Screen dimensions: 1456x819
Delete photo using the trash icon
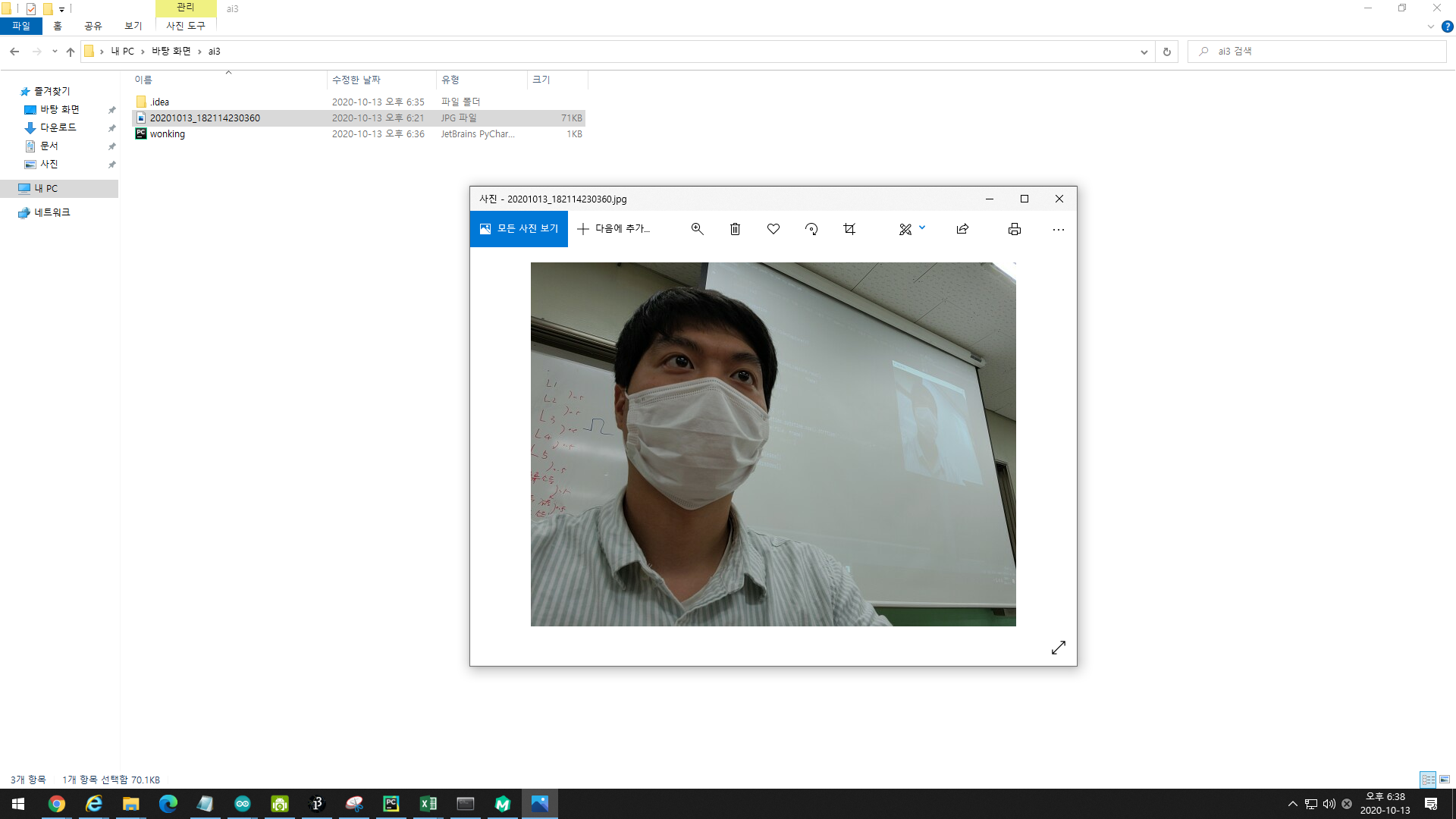pyautogui.click(x=735, y=229)
